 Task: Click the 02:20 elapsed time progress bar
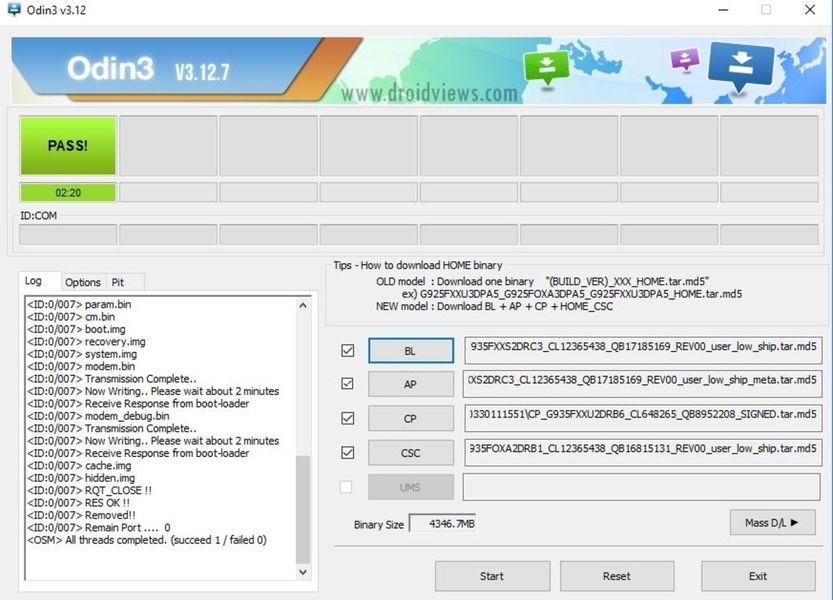68,193
